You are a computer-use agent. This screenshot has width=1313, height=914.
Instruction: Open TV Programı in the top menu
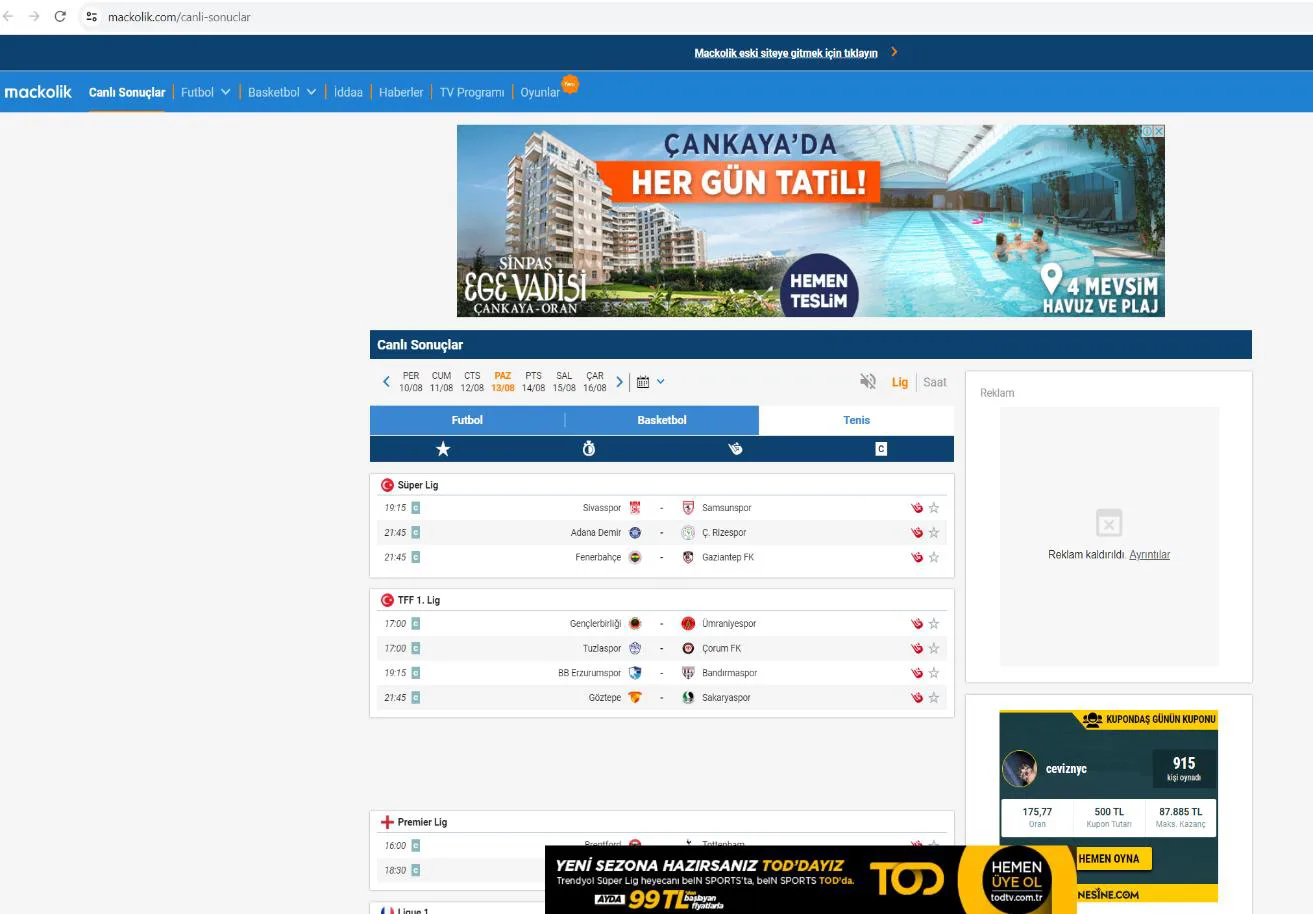click(472, 92)
